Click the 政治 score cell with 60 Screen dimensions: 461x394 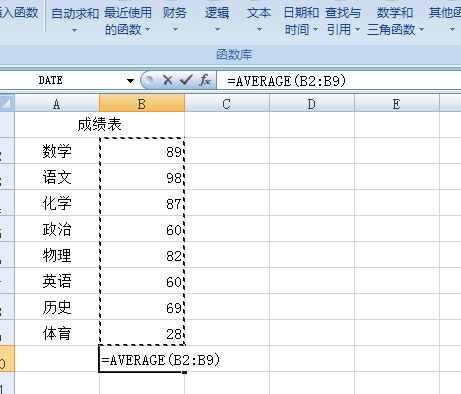(x=142, y=229)
